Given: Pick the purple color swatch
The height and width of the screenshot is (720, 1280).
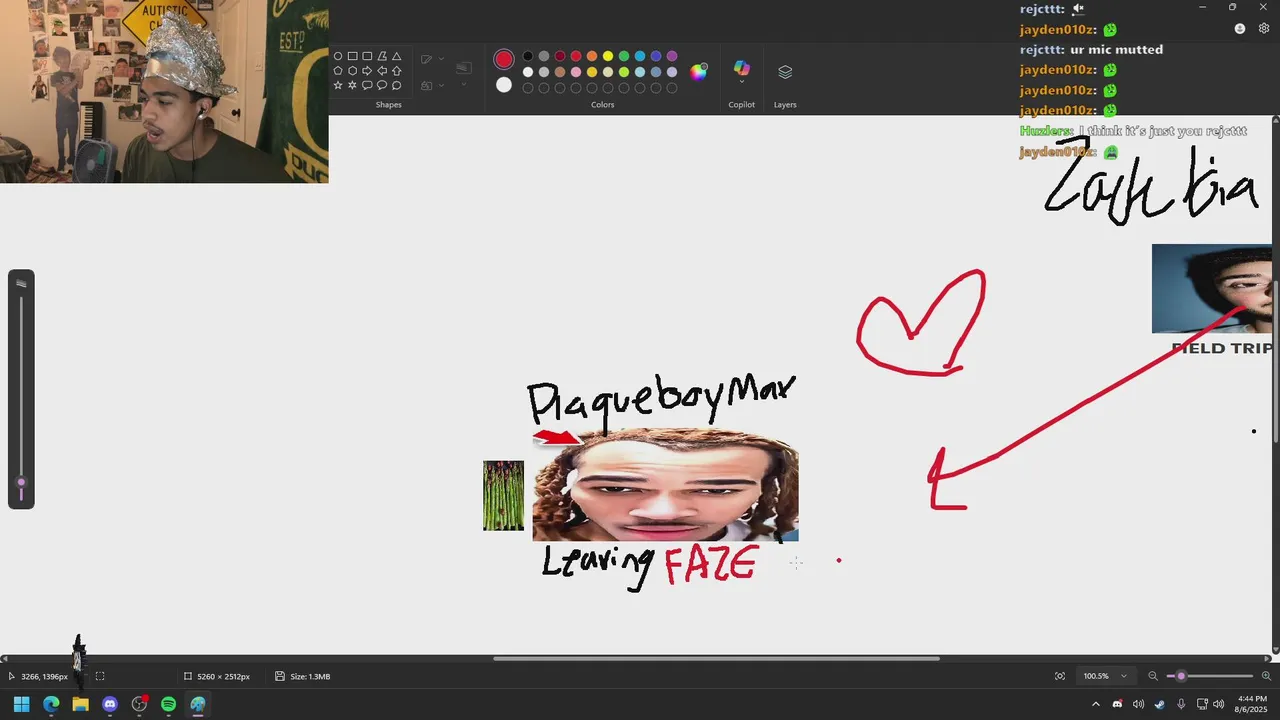Looking at the screenshot, I should (672, 56).
